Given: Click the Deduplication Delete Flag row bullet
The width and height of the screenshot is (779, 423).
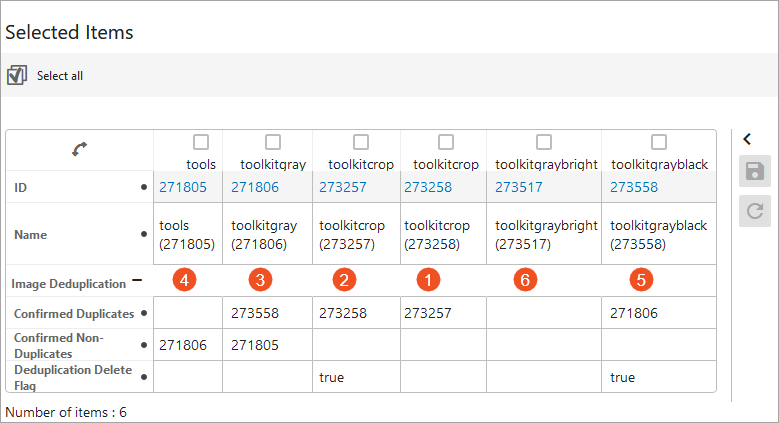Looking at the screenshot, I should (x=146, y=377).
